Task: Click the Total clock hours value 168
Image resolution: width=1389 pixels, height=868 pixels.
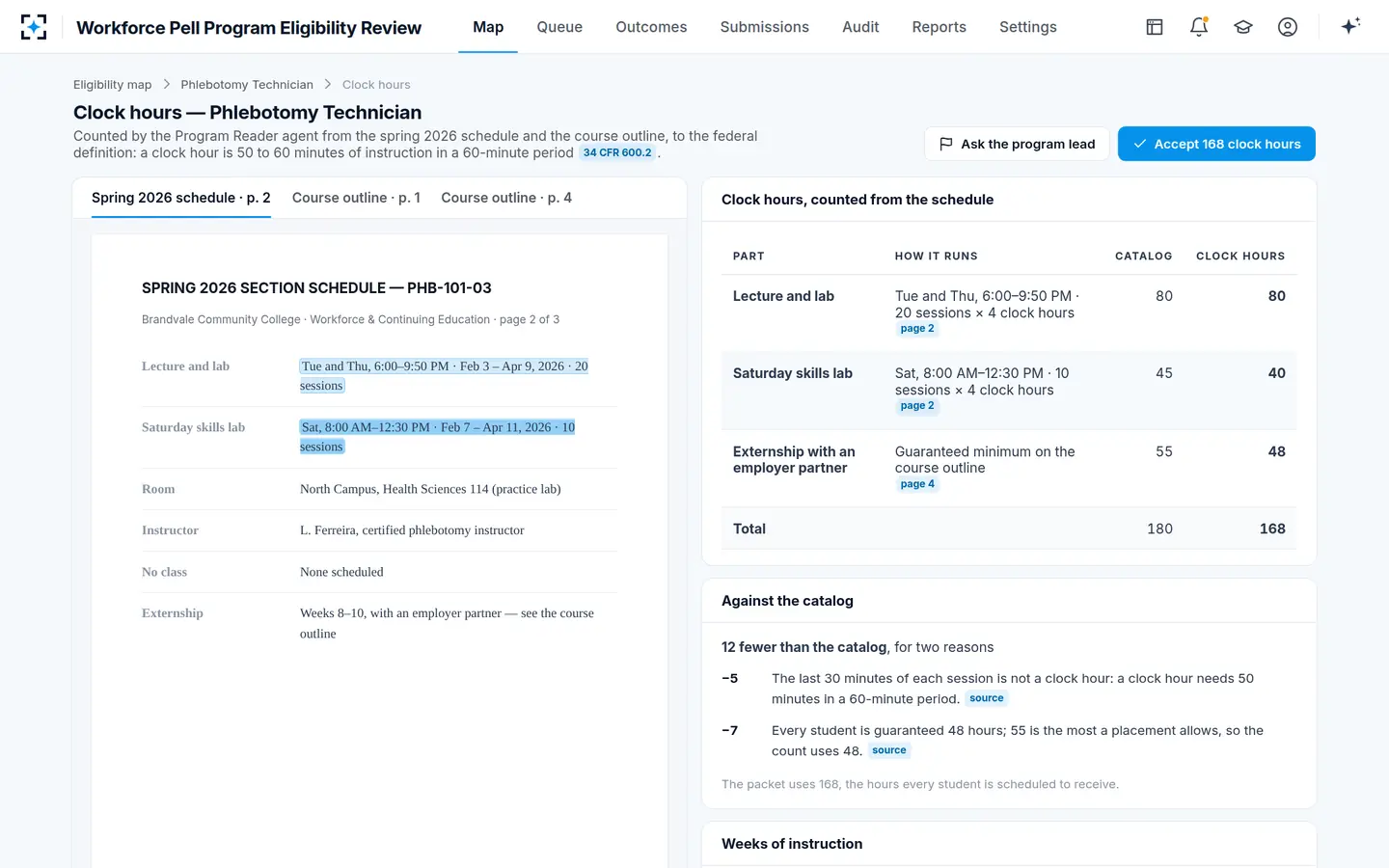Action: [x=1272, y=529]
